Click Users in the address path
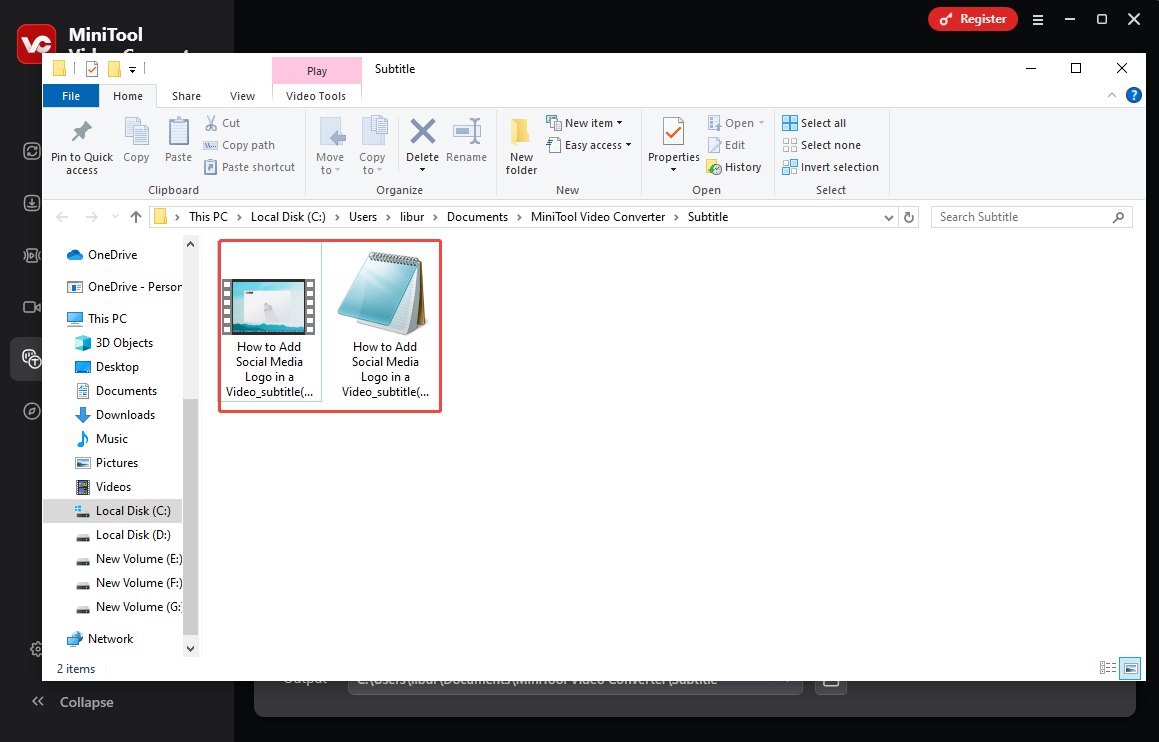The image size is (1159, 742). point(363,217)
